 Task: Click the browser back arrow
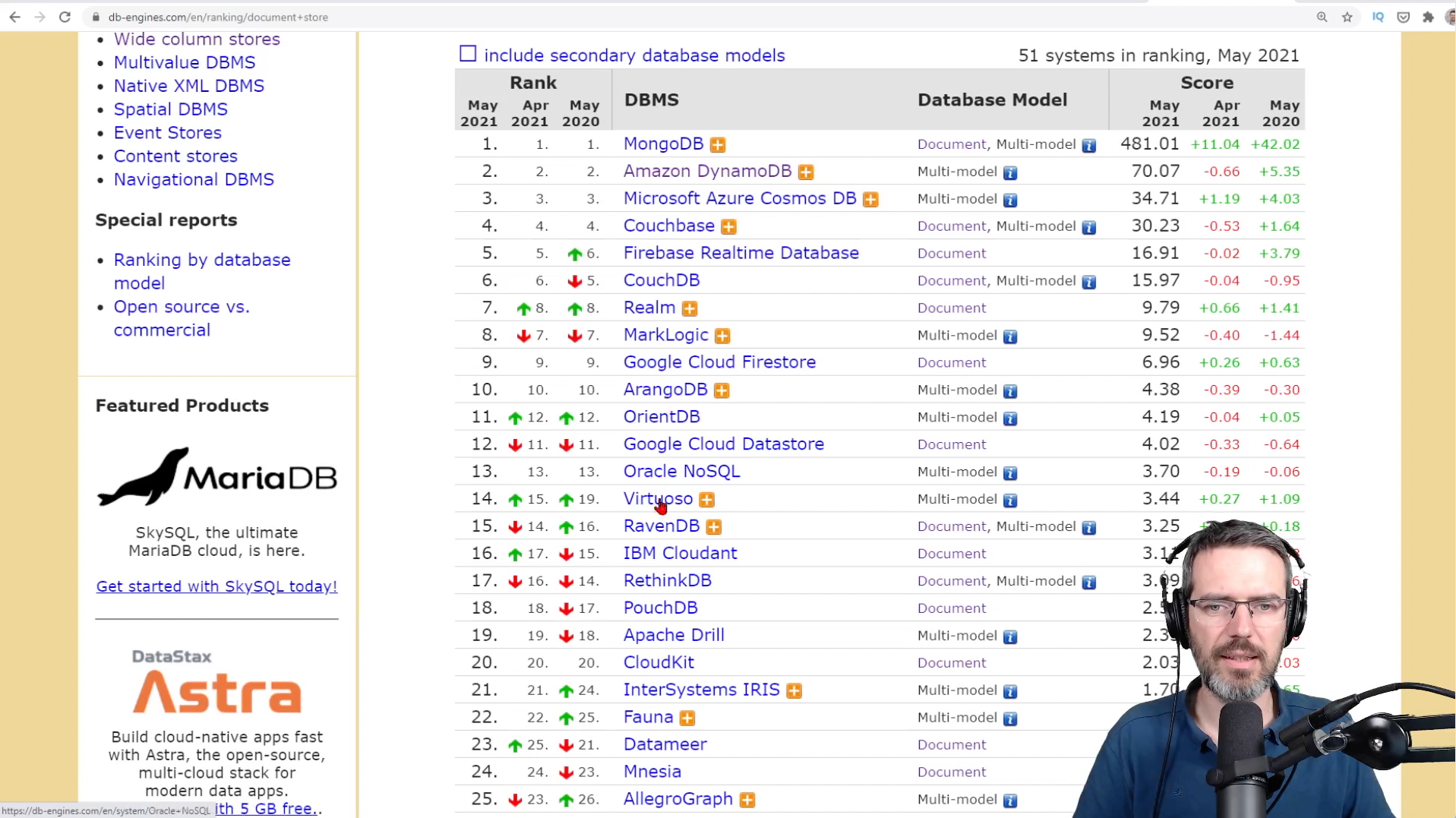[x=14, y=17]
